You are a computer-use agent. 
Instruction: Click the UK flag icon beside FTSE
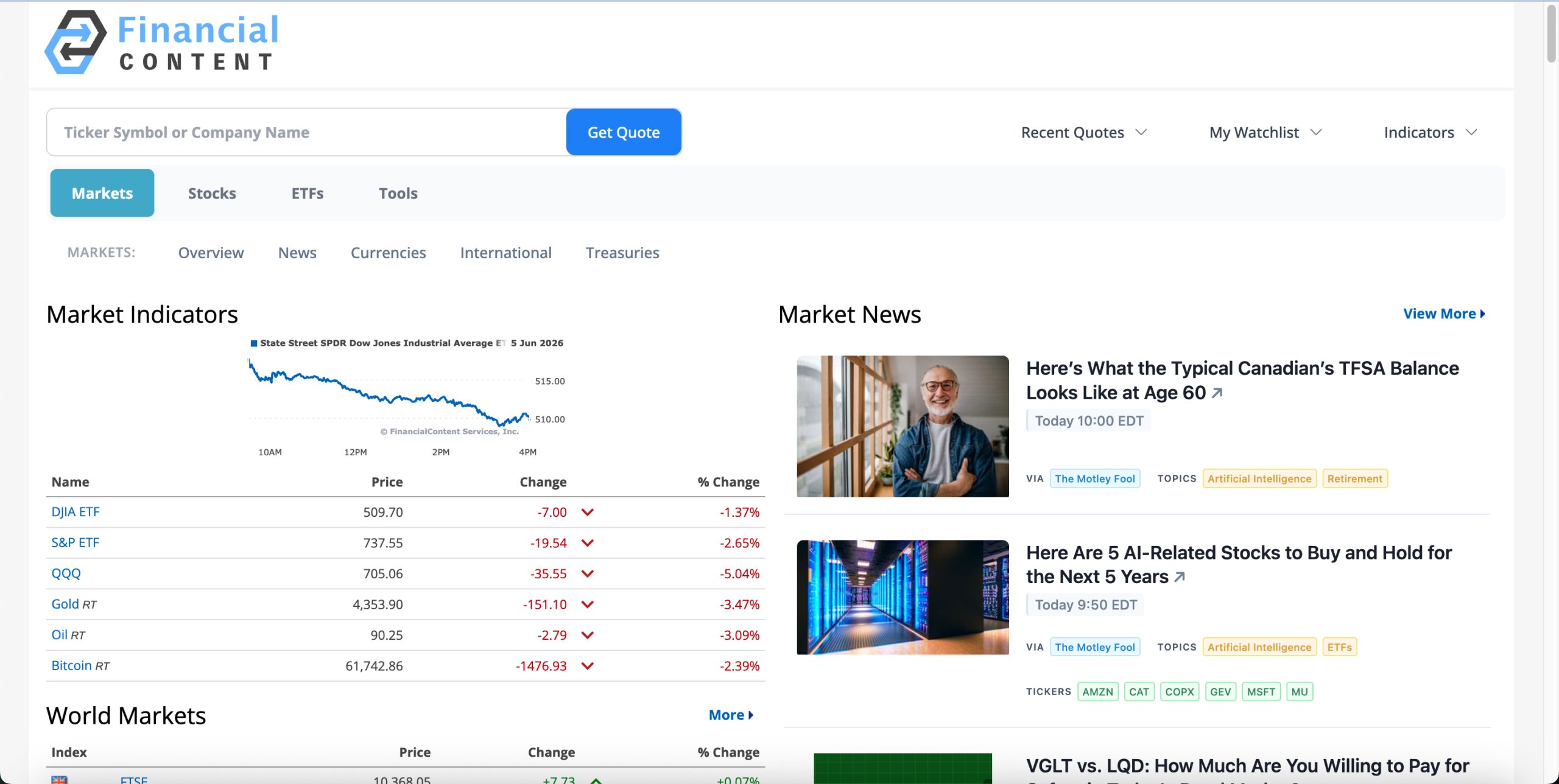[59, 780]
